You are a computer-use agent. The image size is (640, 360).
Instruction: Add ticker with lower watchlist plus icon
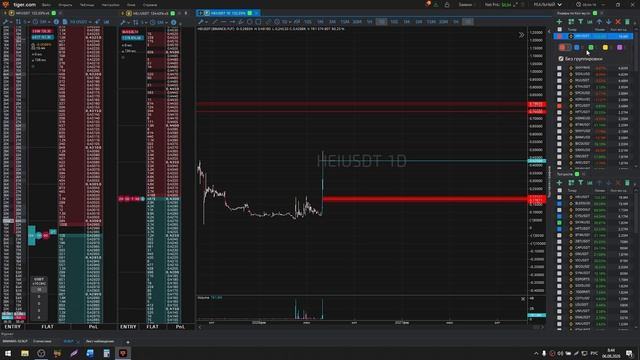559,182
